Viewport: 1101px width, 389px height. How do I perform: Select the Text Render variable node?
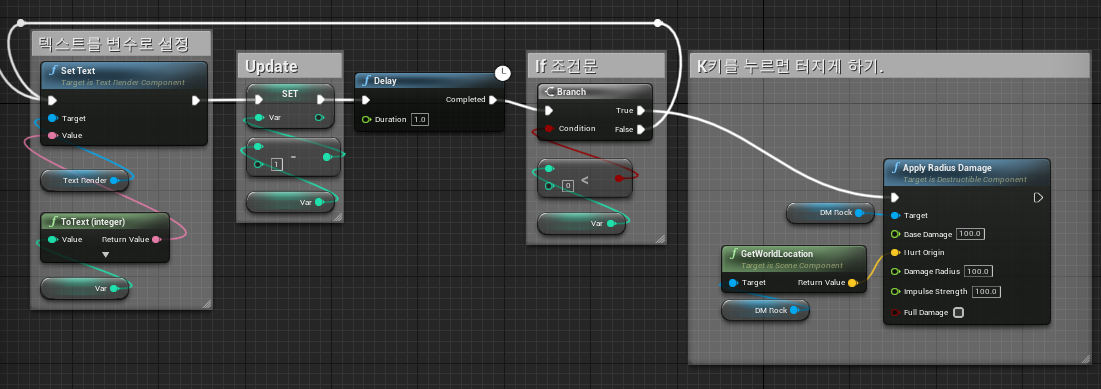tap(85, 180)
